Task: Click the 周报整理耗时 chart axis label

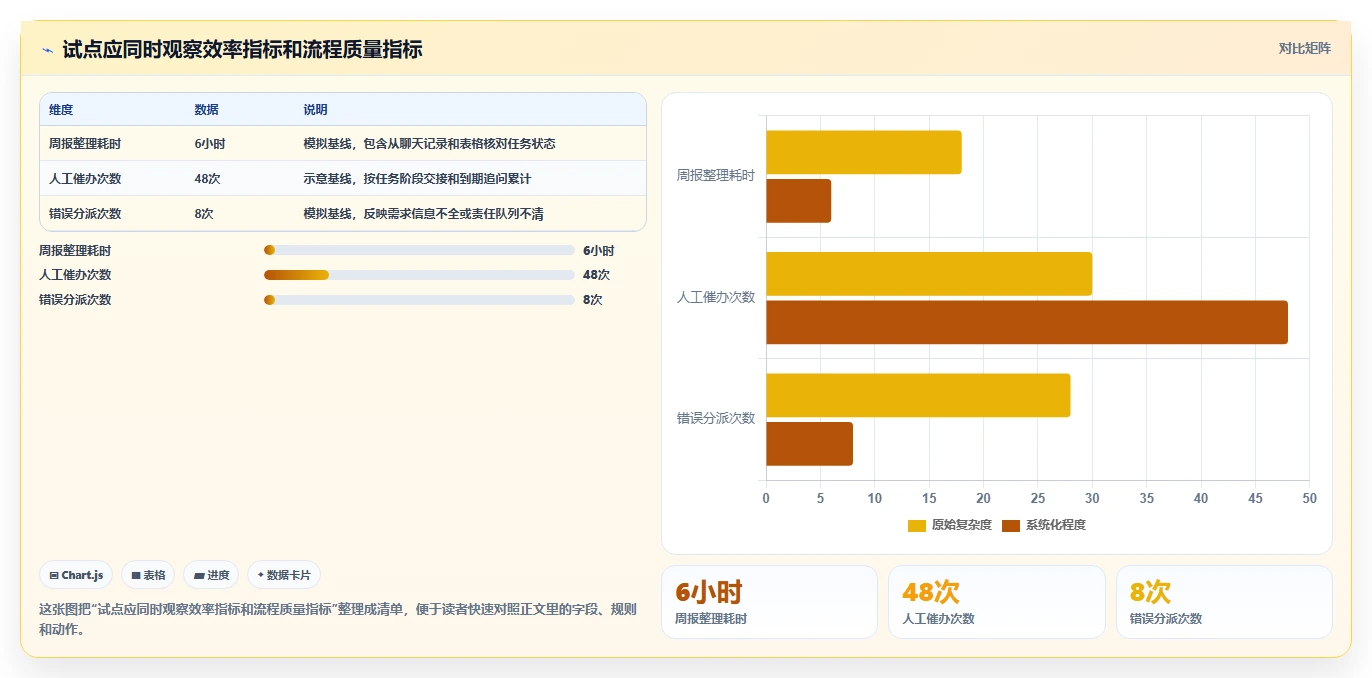Action: pyautogui.click(x=716, y=176)
